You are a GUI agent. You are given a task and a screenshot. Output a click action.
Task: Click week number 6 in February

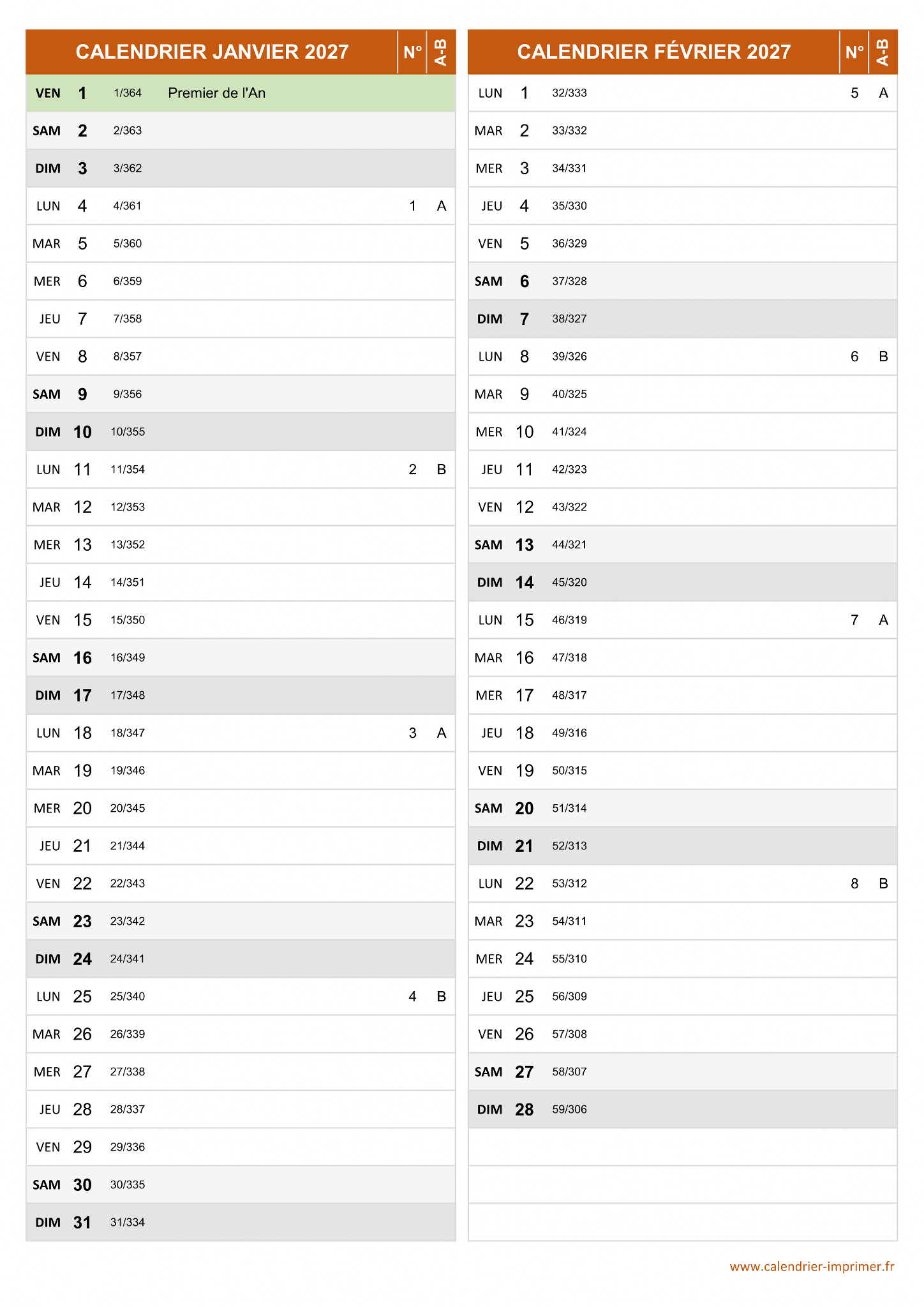854,357
